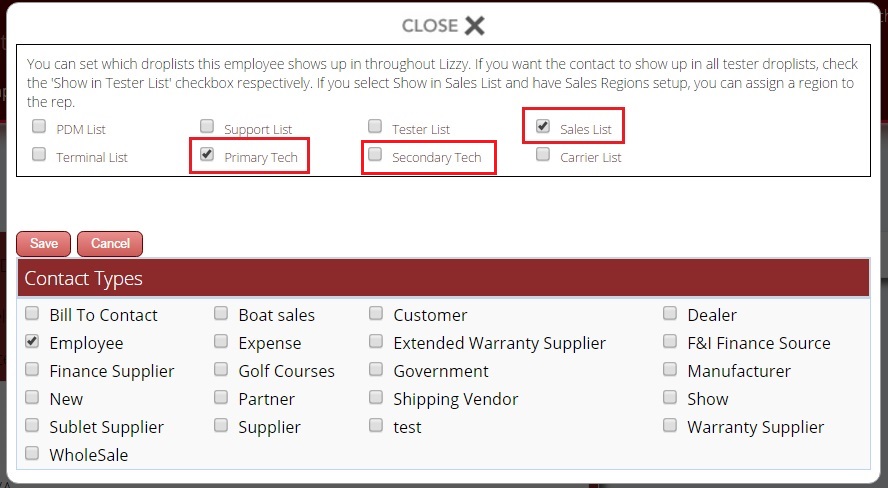Enable the PDM List checkbox
The image size is (888, 488).
(39, 127)
